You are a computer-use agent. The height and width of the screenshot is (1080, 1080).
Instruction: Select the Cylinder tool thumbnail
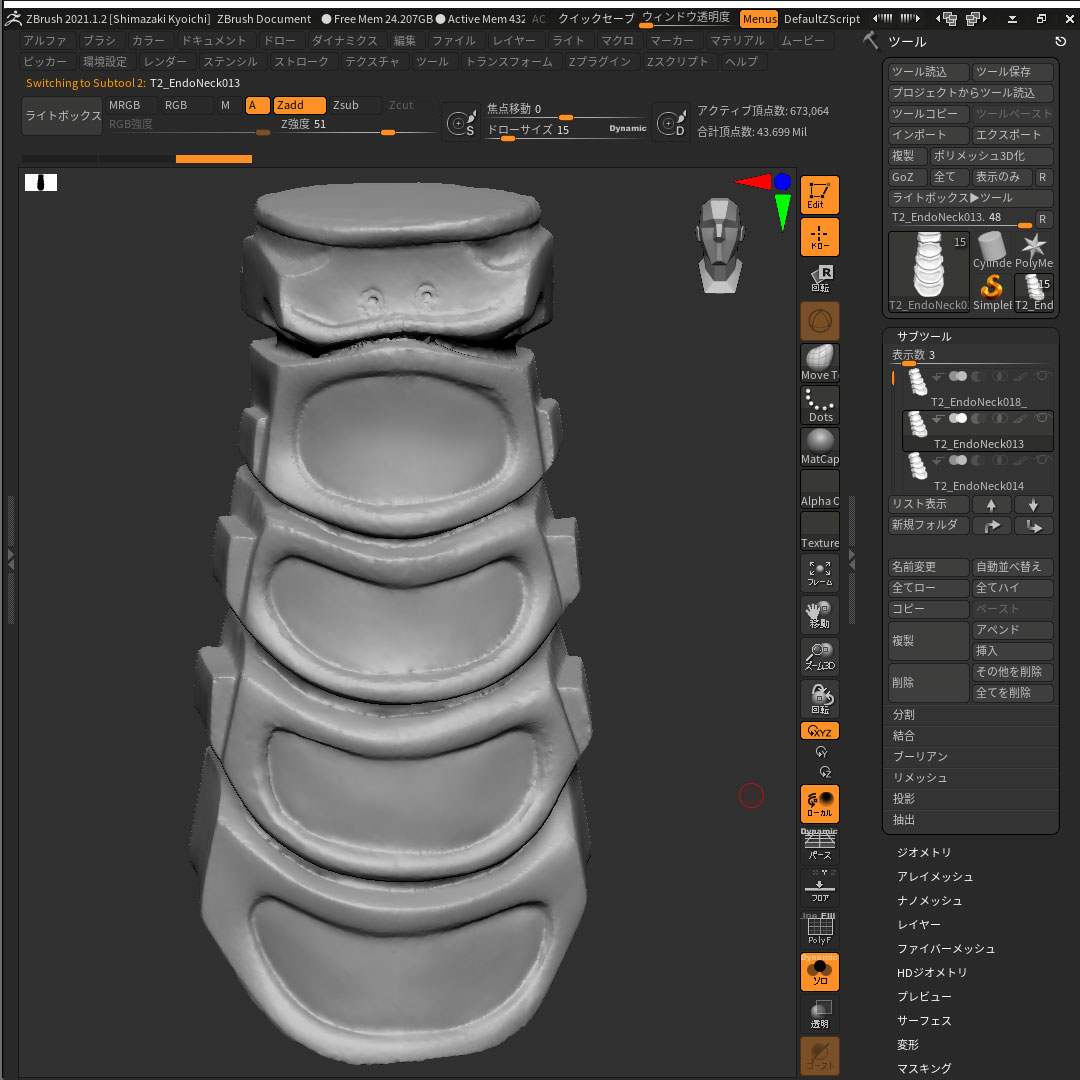[991, 251]
